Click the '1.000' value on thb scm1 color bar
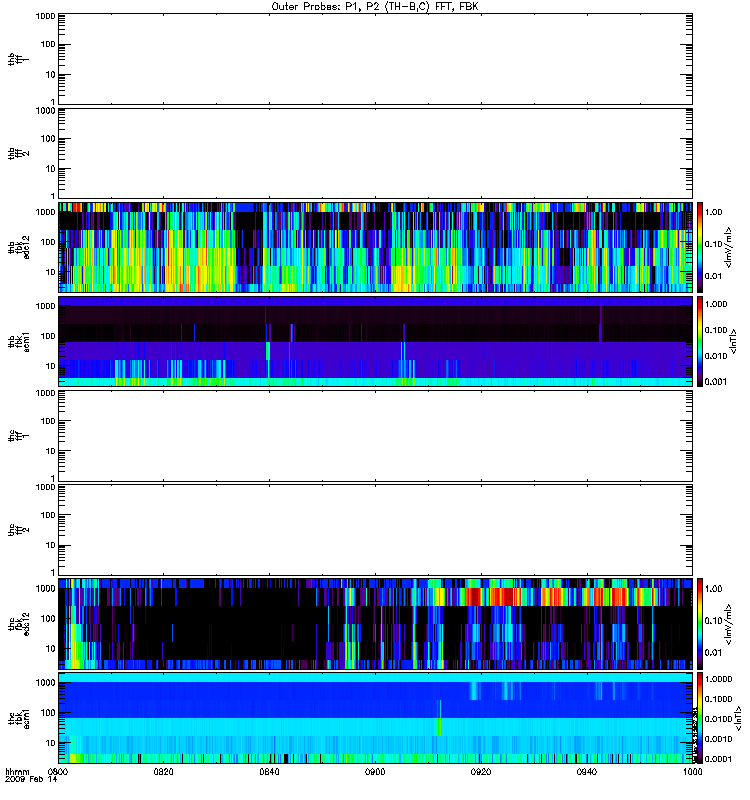 pyautogui.click(x=716, y=304)
